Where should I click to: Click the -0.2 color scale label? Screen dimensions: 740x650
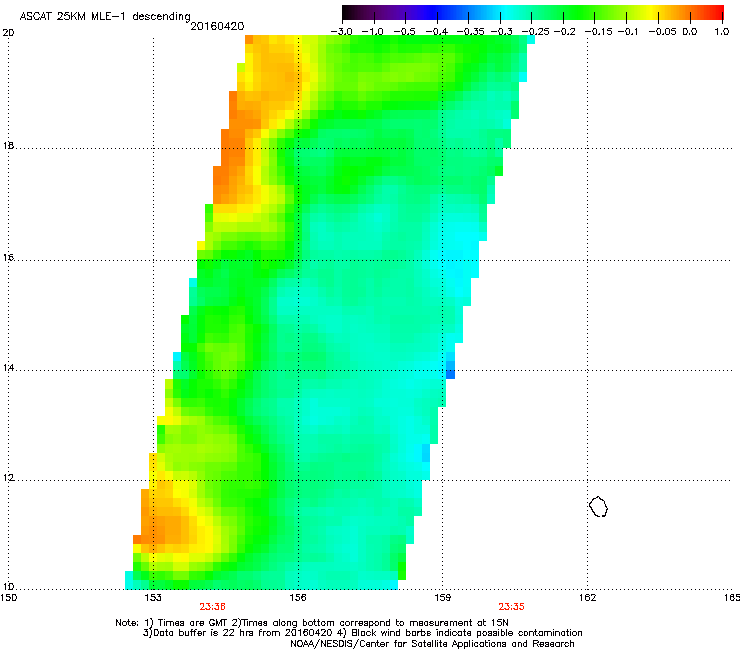click(x=565, y=32)
